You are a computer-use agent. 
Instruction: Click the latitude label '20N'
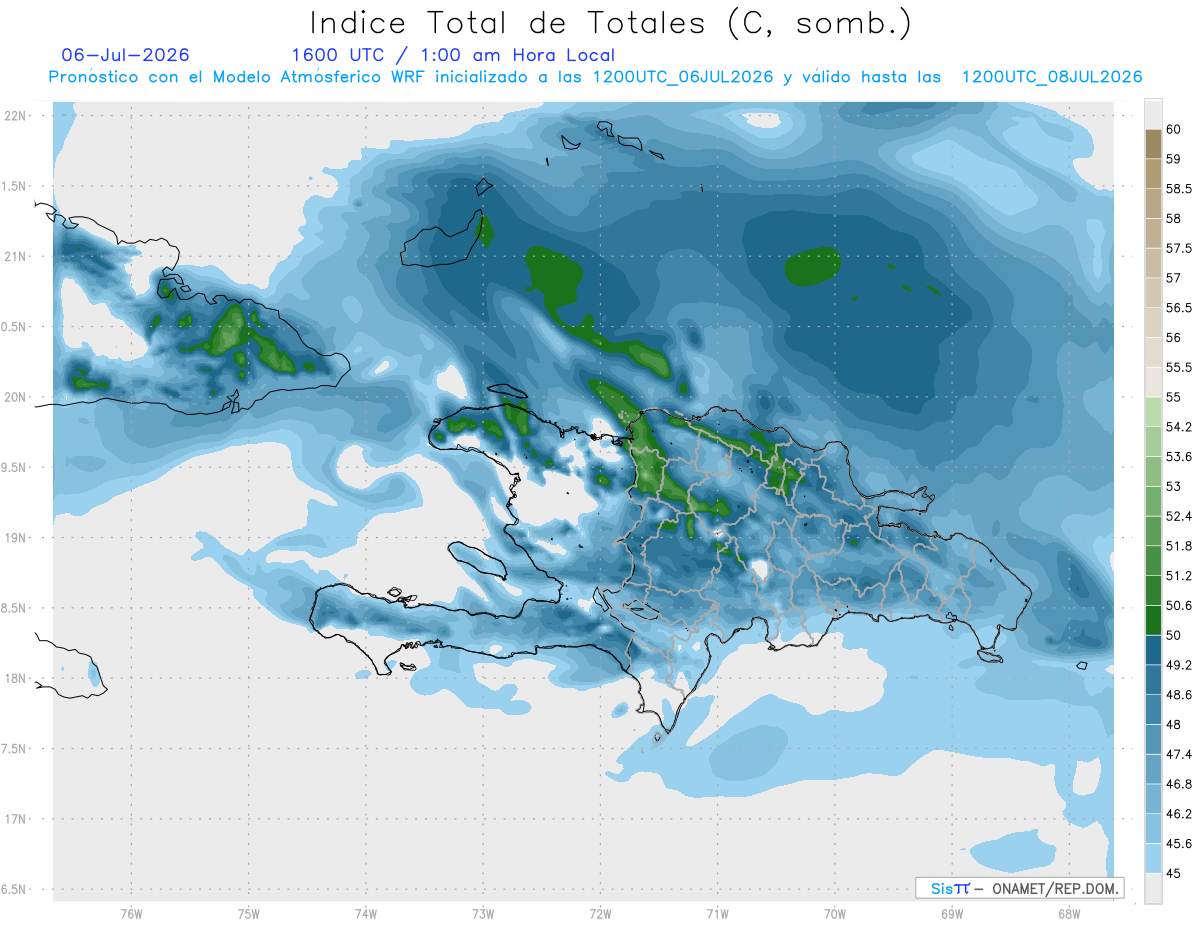click(15, 397)
